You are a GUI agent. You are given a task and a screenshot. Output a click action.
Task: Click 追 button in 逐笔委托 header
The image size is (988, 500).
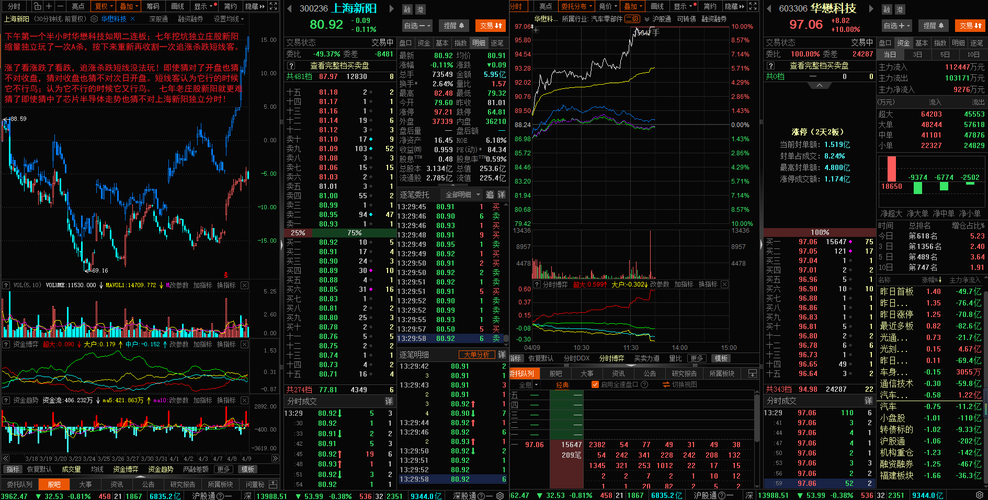tap(490, 195)
